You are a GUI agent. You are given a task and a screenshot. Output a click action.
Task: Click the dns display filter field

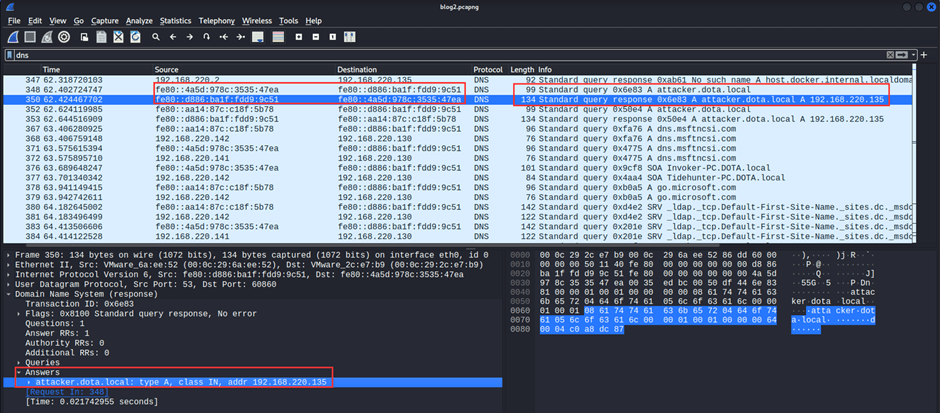450,55
